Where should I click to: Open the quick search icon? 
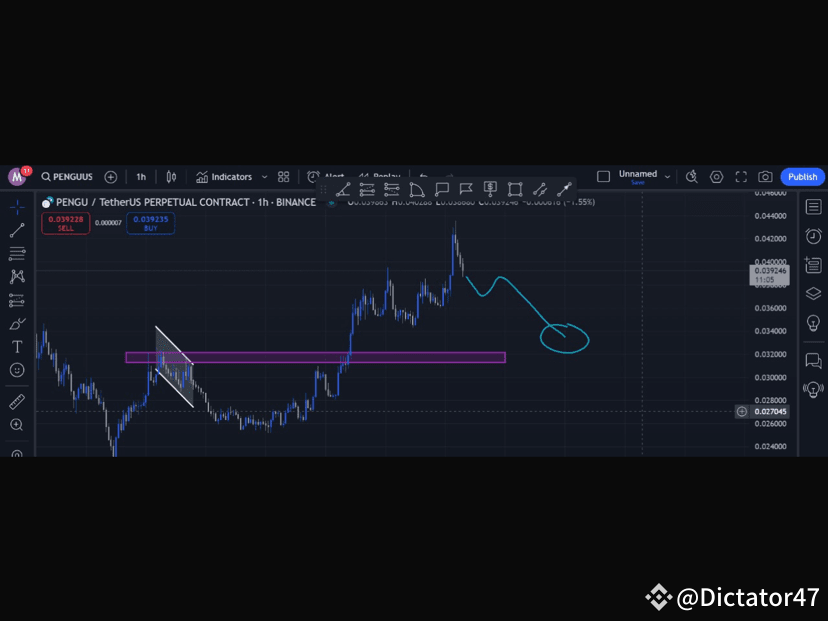[691, 177]
